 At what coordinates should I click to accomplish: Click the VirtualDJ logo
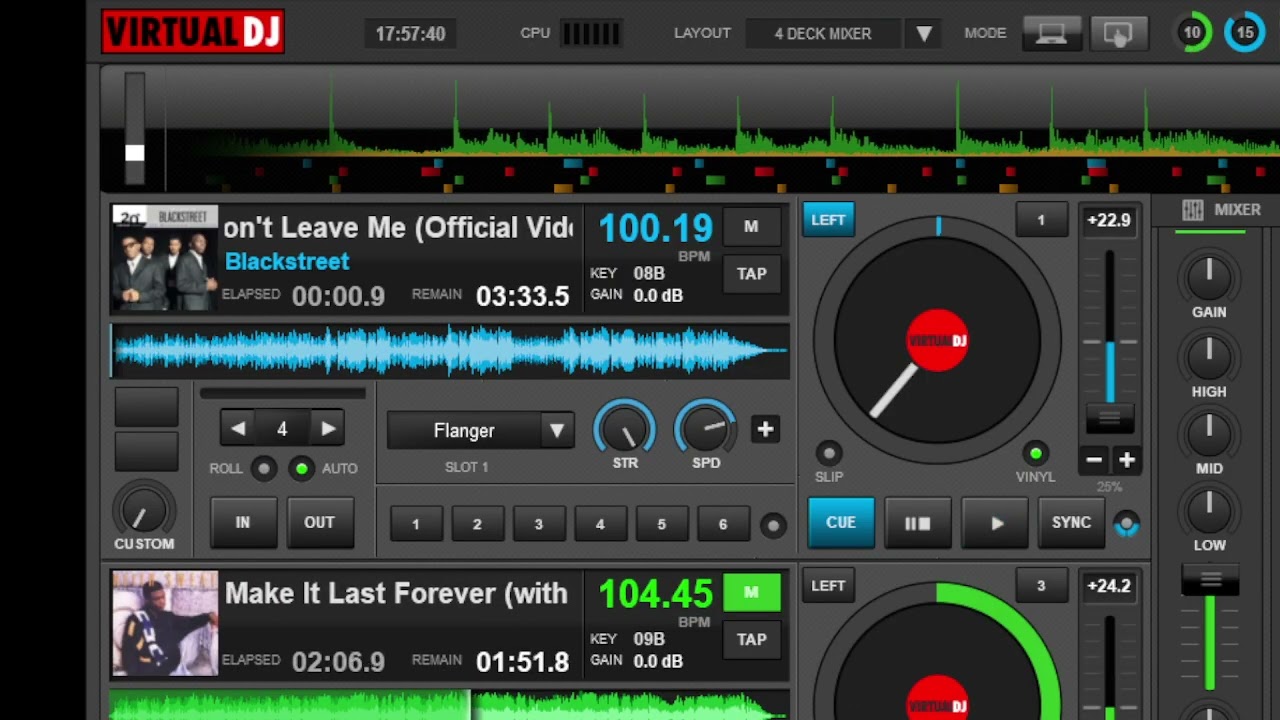click(x=193, y=32)
